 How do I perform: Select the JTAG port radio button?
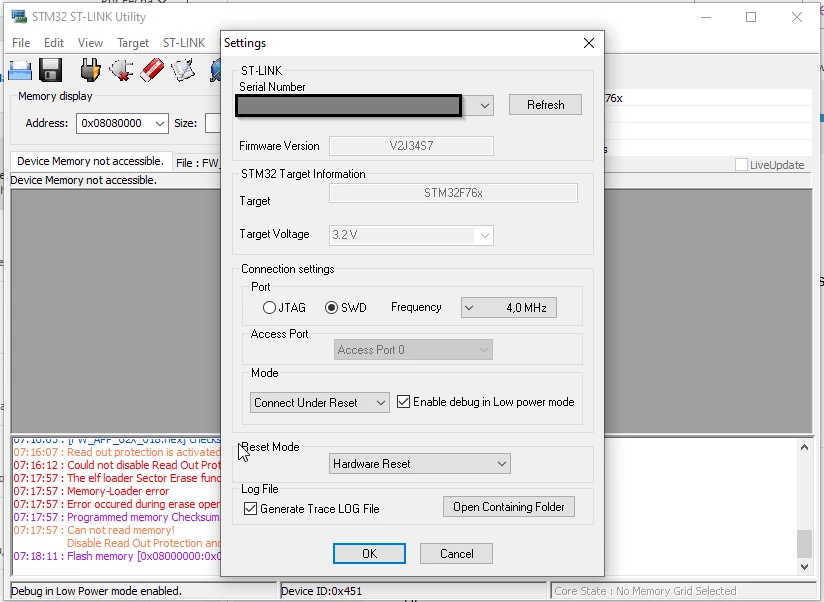tap(269, 307)
